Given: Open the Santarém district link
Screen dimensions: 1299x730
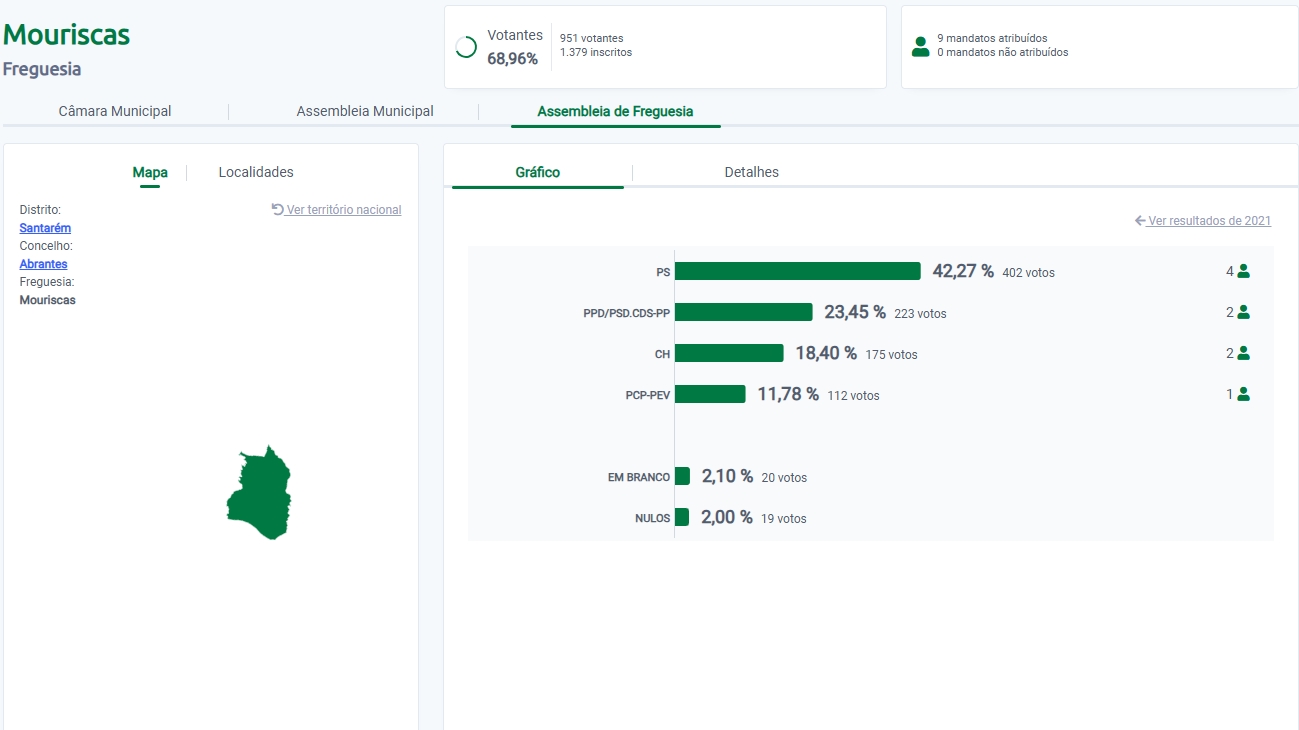Looking at the screenshot, I should tap(45, 228).
